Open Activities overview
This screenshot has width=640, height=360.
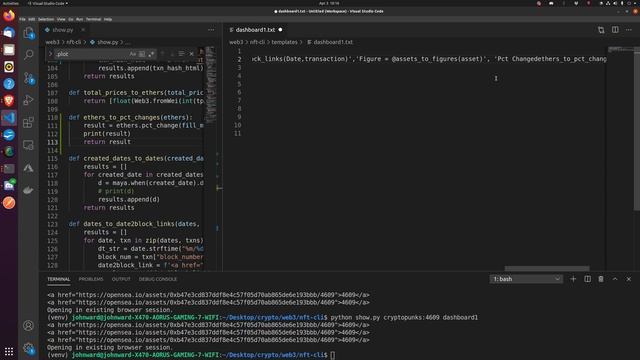pyautogui.click(x=10, y=3)
